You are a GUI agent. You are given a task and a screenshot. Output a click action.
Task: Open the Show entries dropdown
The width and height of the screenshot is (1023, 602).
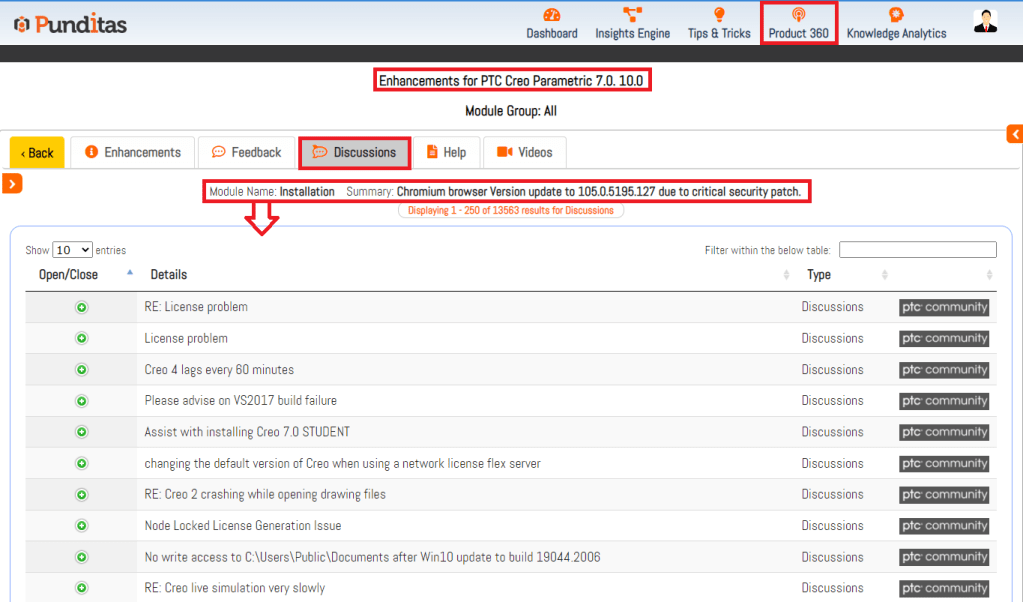[x=72, y=250]
